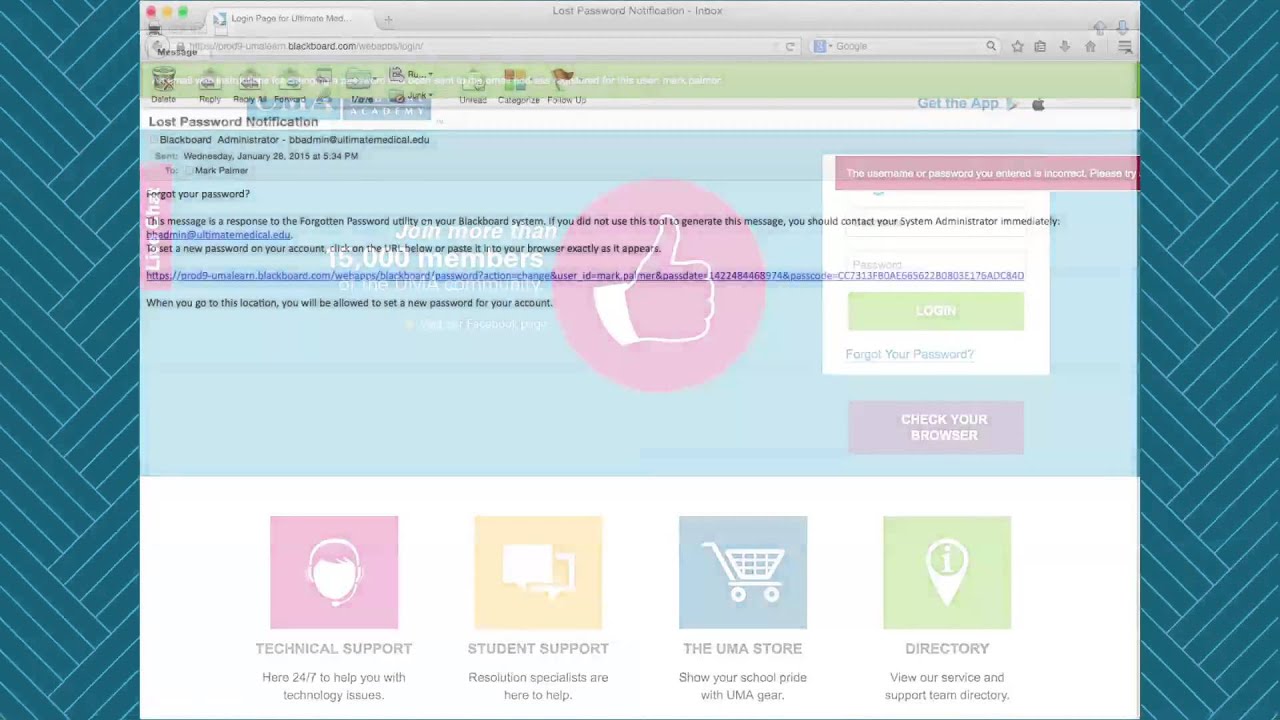
Task: Show the bookmarks list icon
Action: pos(1040,46)
